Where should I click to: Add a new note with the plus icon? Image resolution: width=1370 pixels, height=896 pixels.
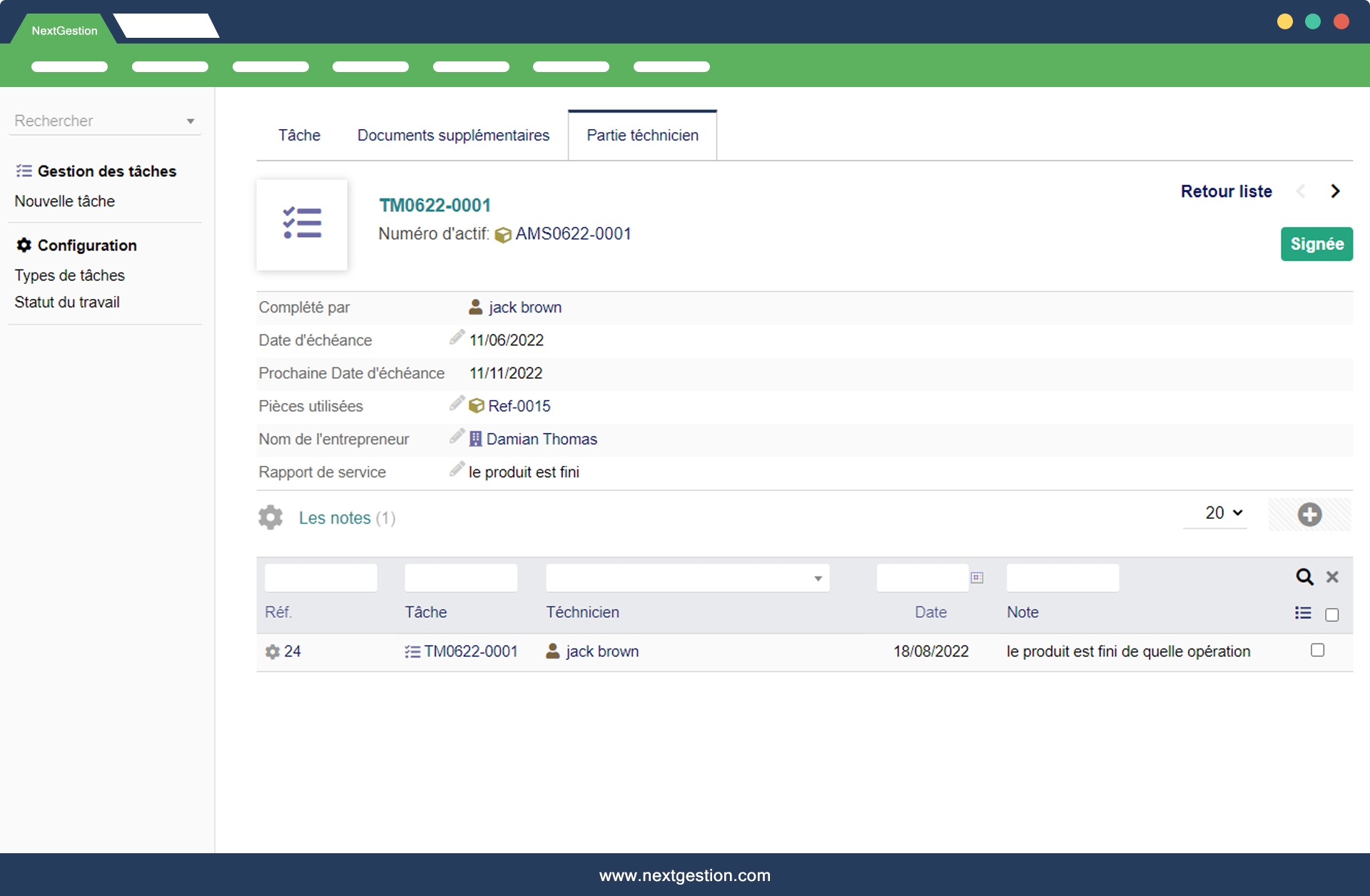tap(1309, 514)
